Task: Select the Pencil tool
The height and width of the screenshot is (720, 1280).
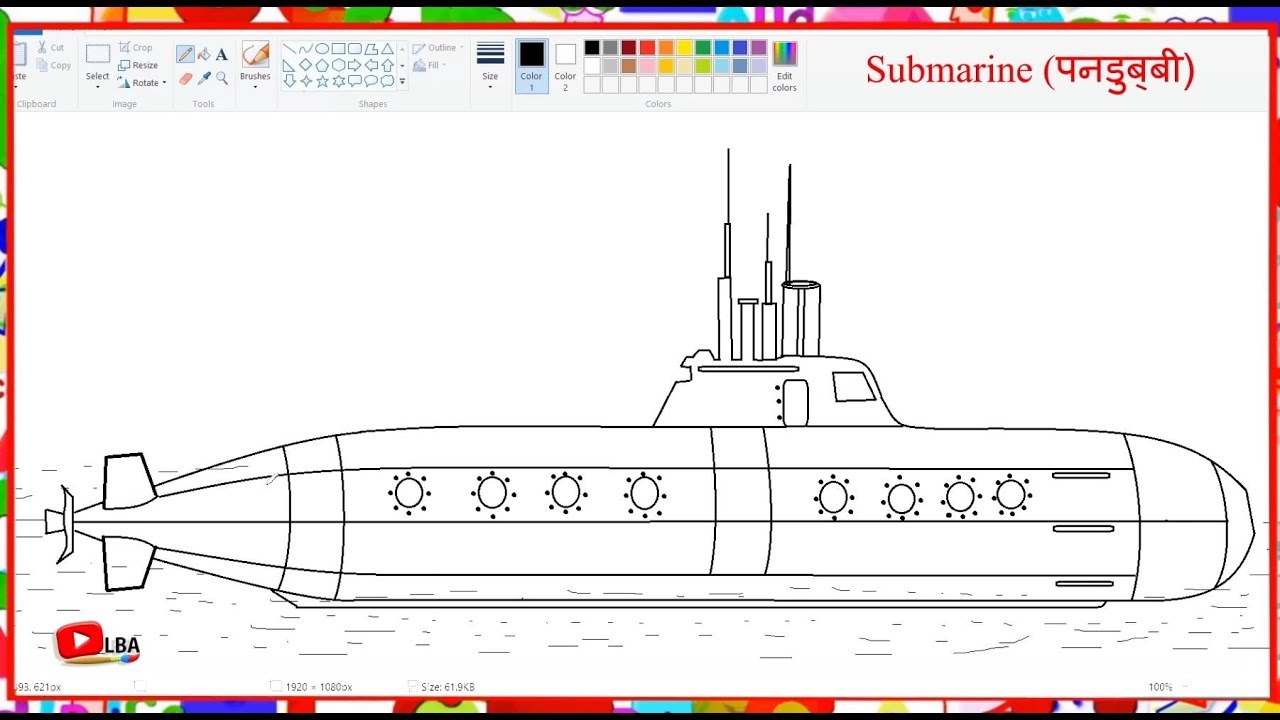Action: (x=185, y=54)
